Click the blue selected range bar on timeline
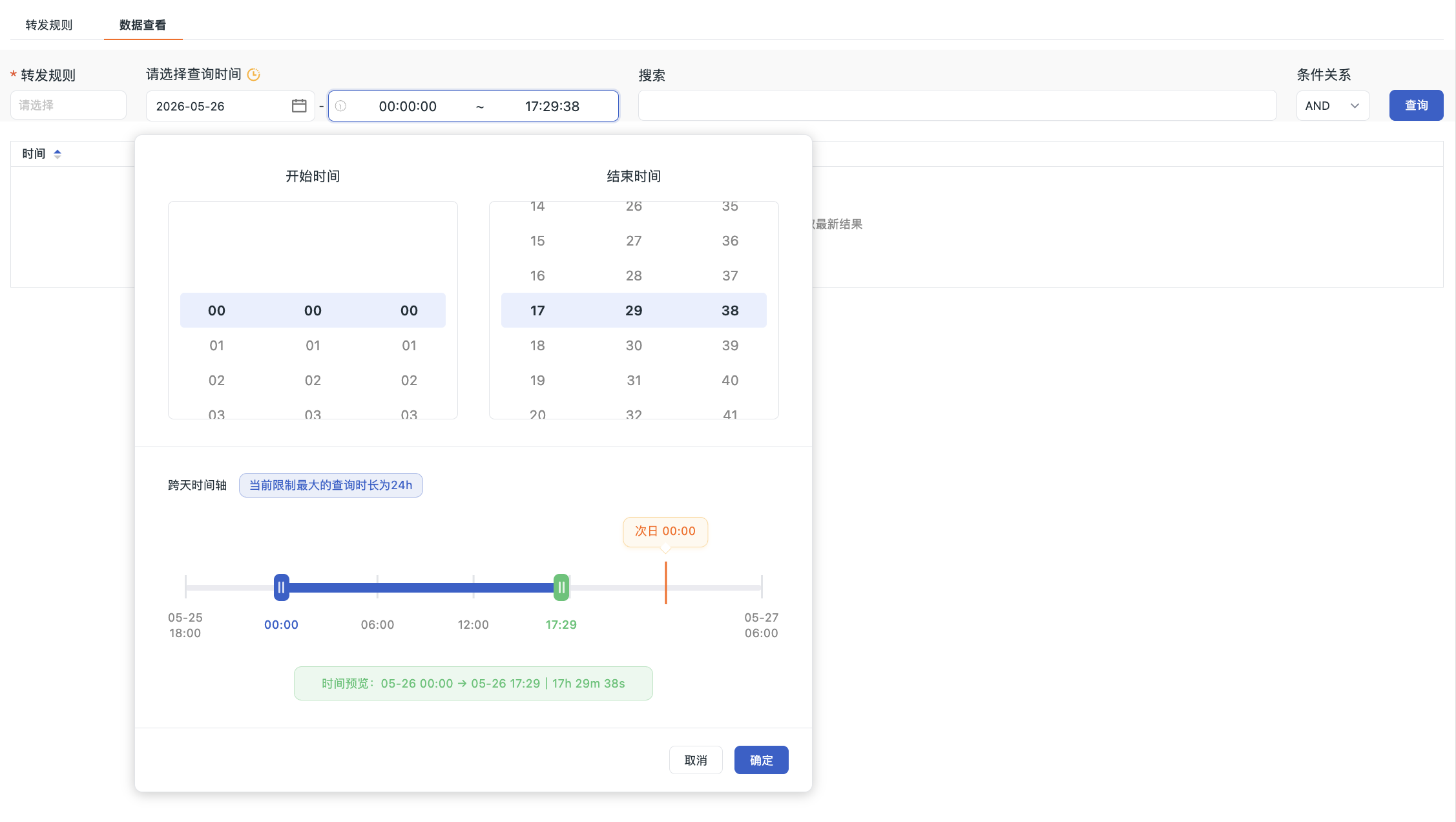 pos(421,587)
